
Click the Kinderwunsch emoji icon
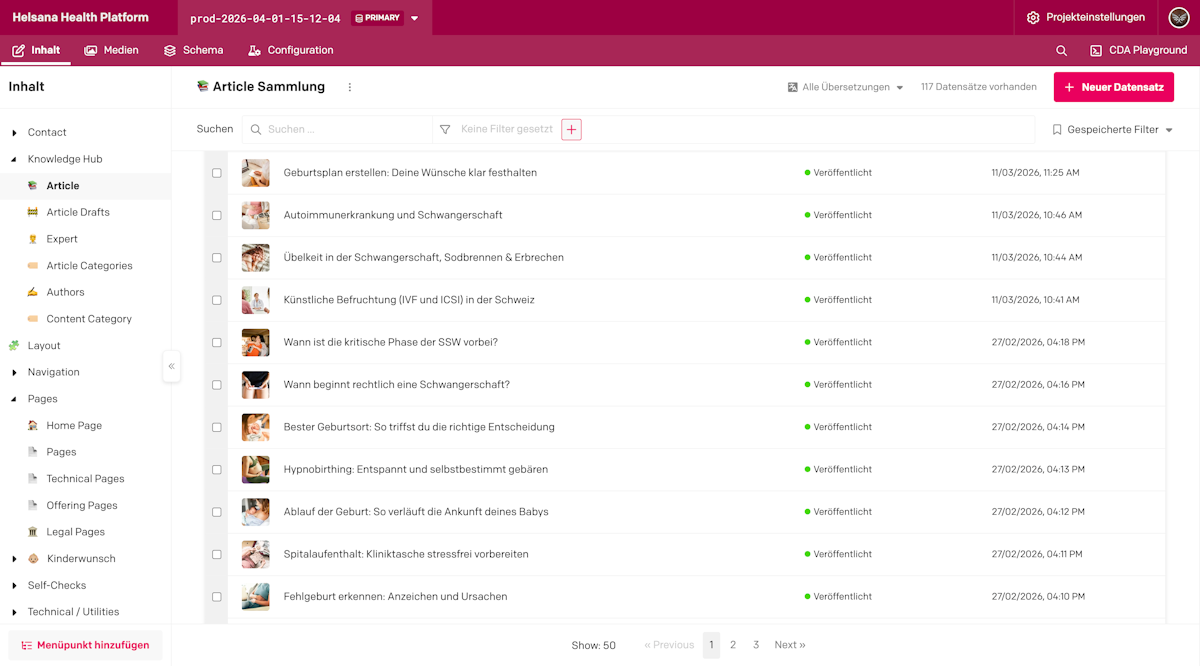33,559
